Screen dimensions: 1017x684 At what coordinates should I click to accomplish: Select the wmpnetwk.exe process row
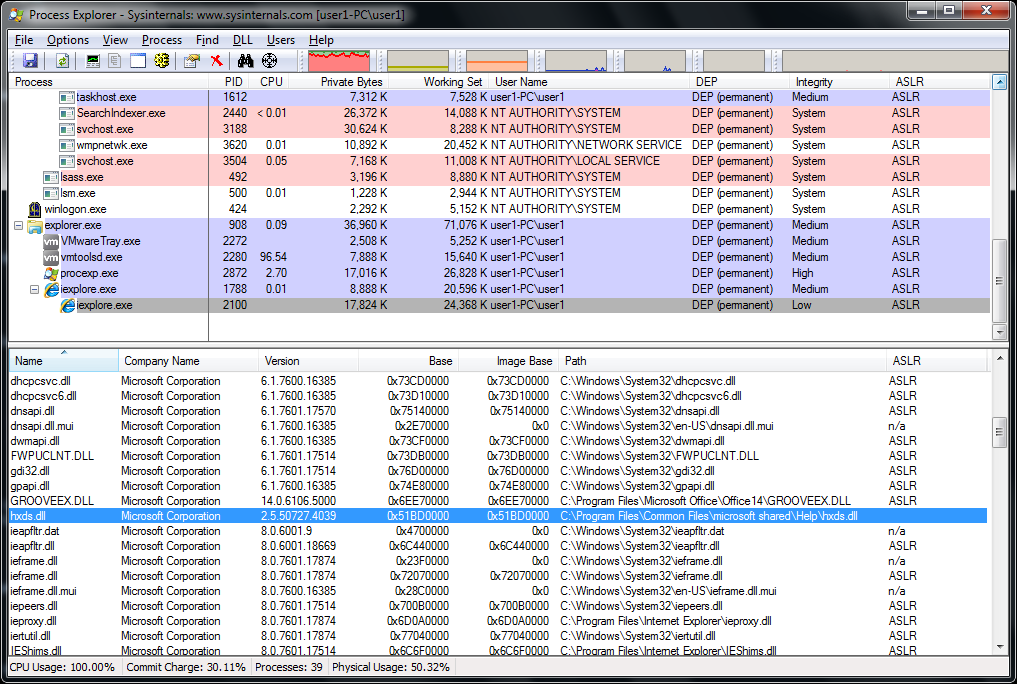[x=499, y=145]
